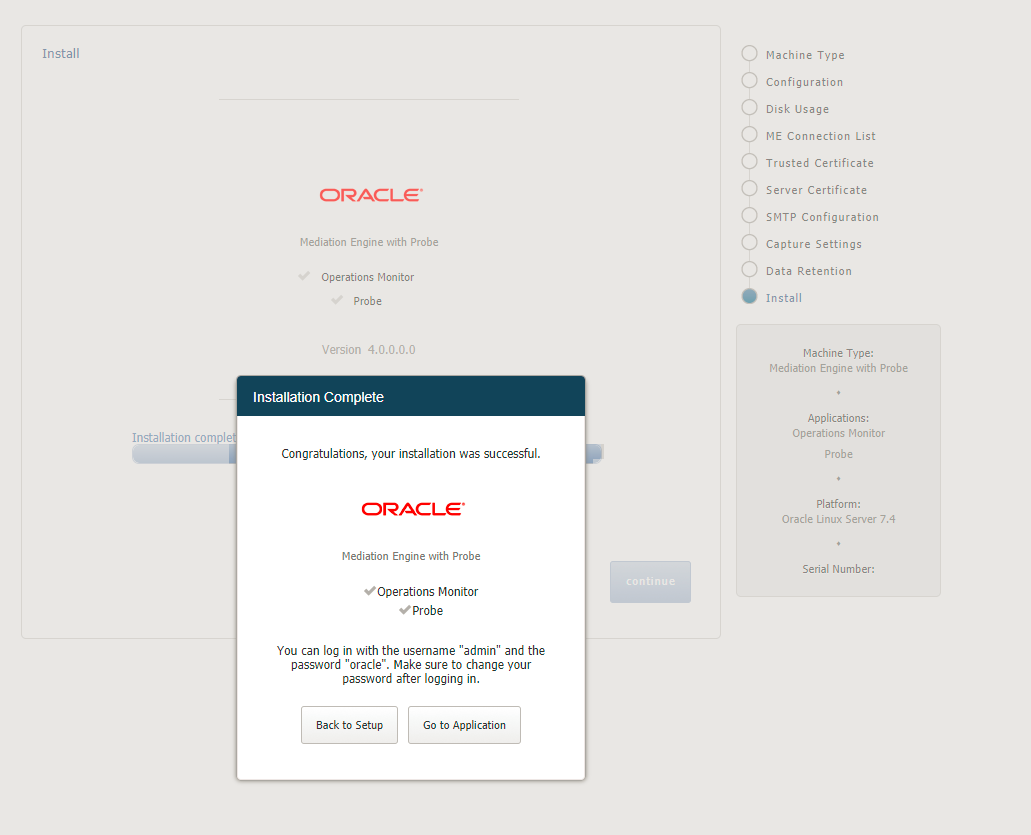
Task: Open the Install step label
Action: point(784,298)
